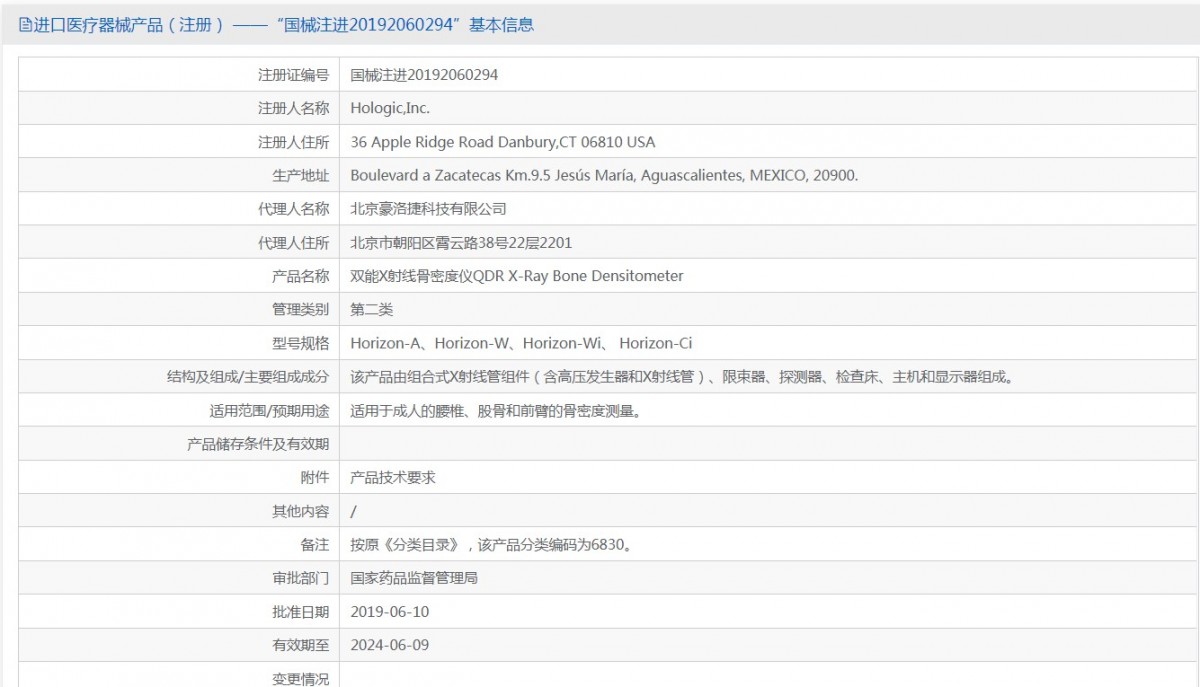Open the 产品技术要求 attachment link

pos(393,477)
